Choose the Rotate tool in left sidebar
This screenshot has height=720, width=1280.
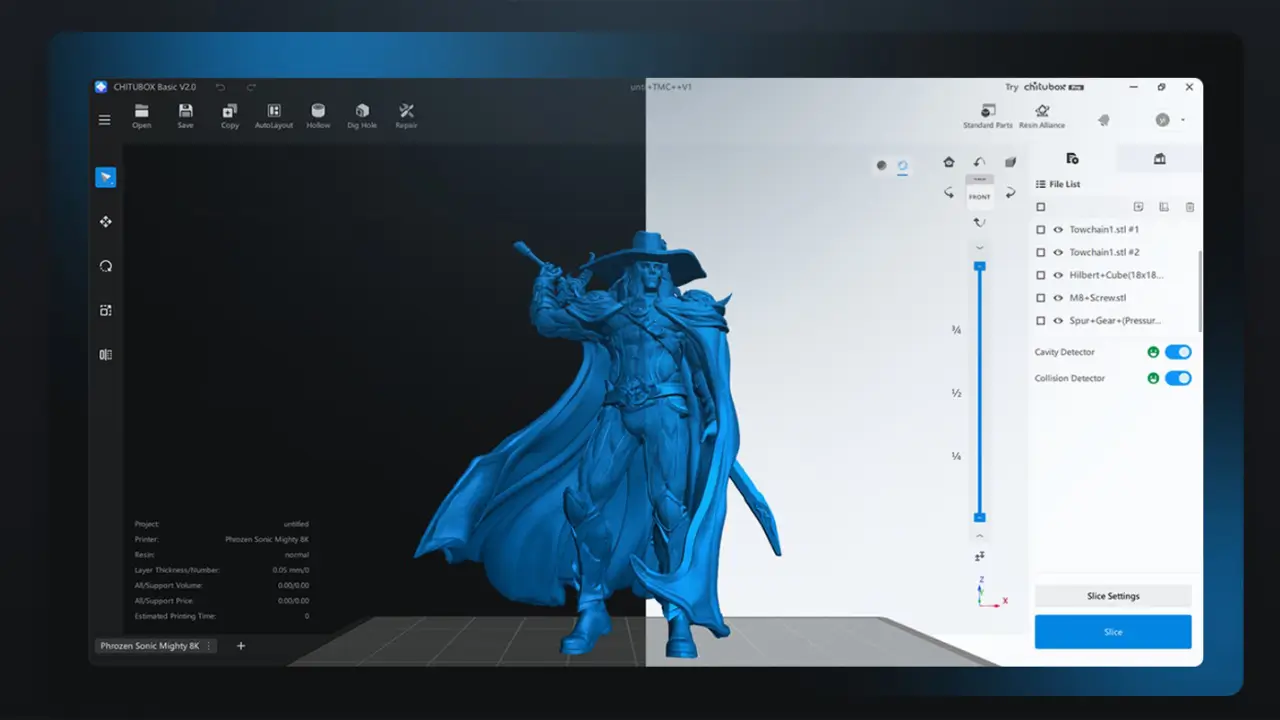106,266
